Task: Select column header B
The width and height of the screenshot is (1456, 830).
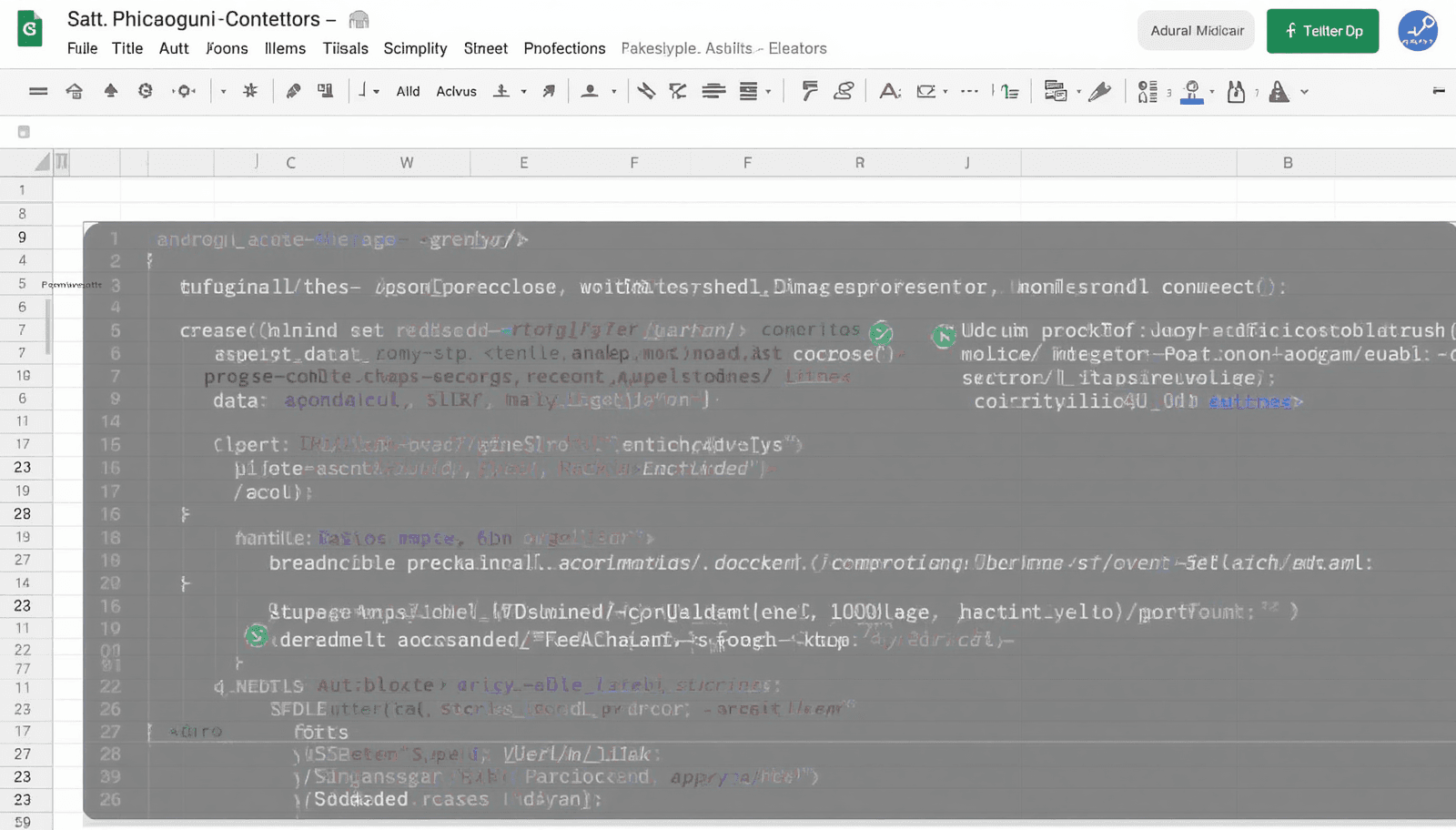Action: pos(1287,163)
